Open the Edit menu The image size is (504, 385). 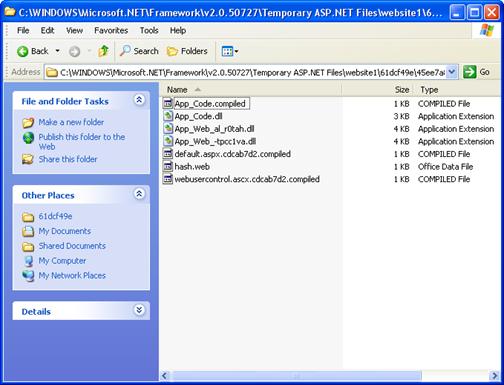(x=47, y=31)
